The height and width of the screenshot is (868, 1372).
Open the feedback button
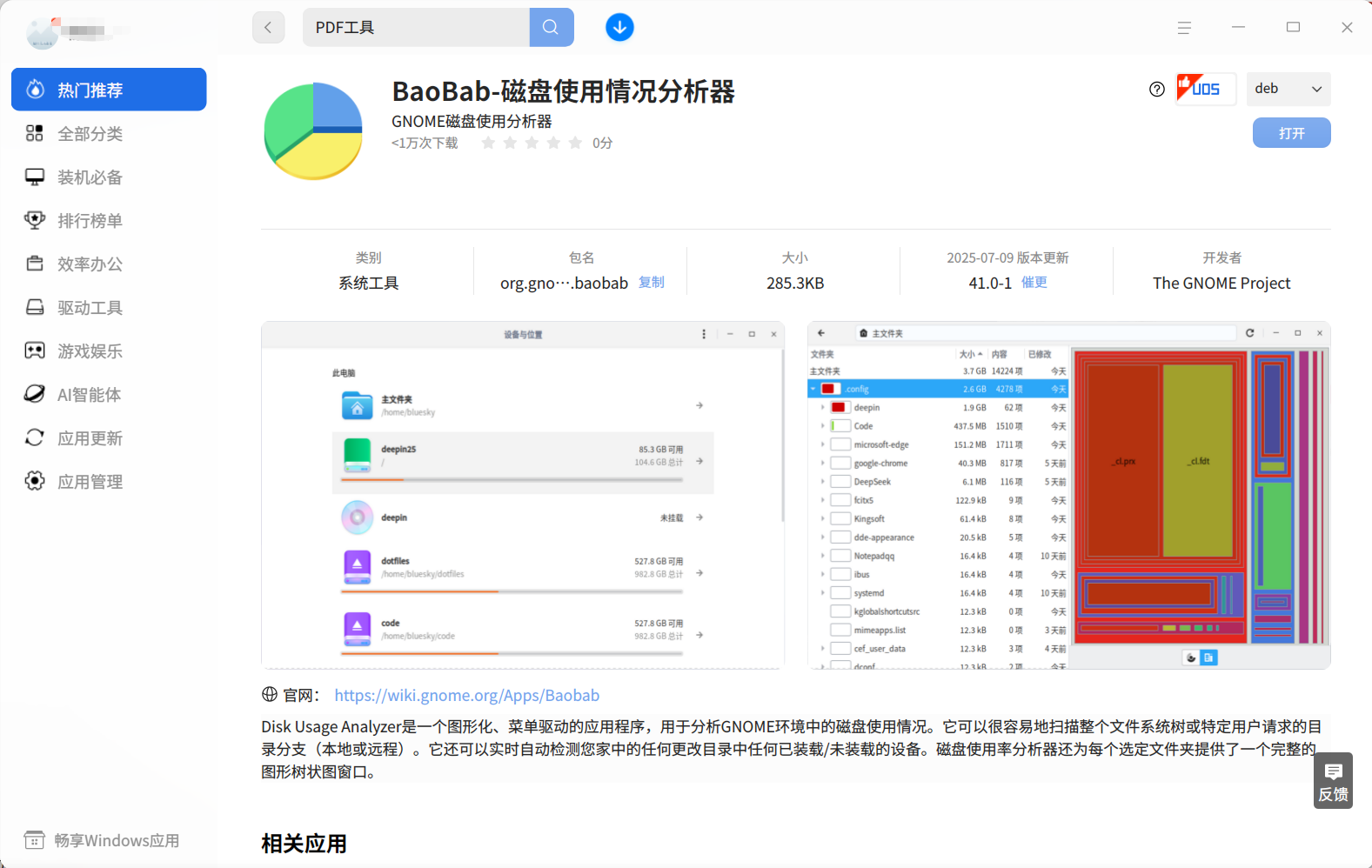click(1333, 780)
